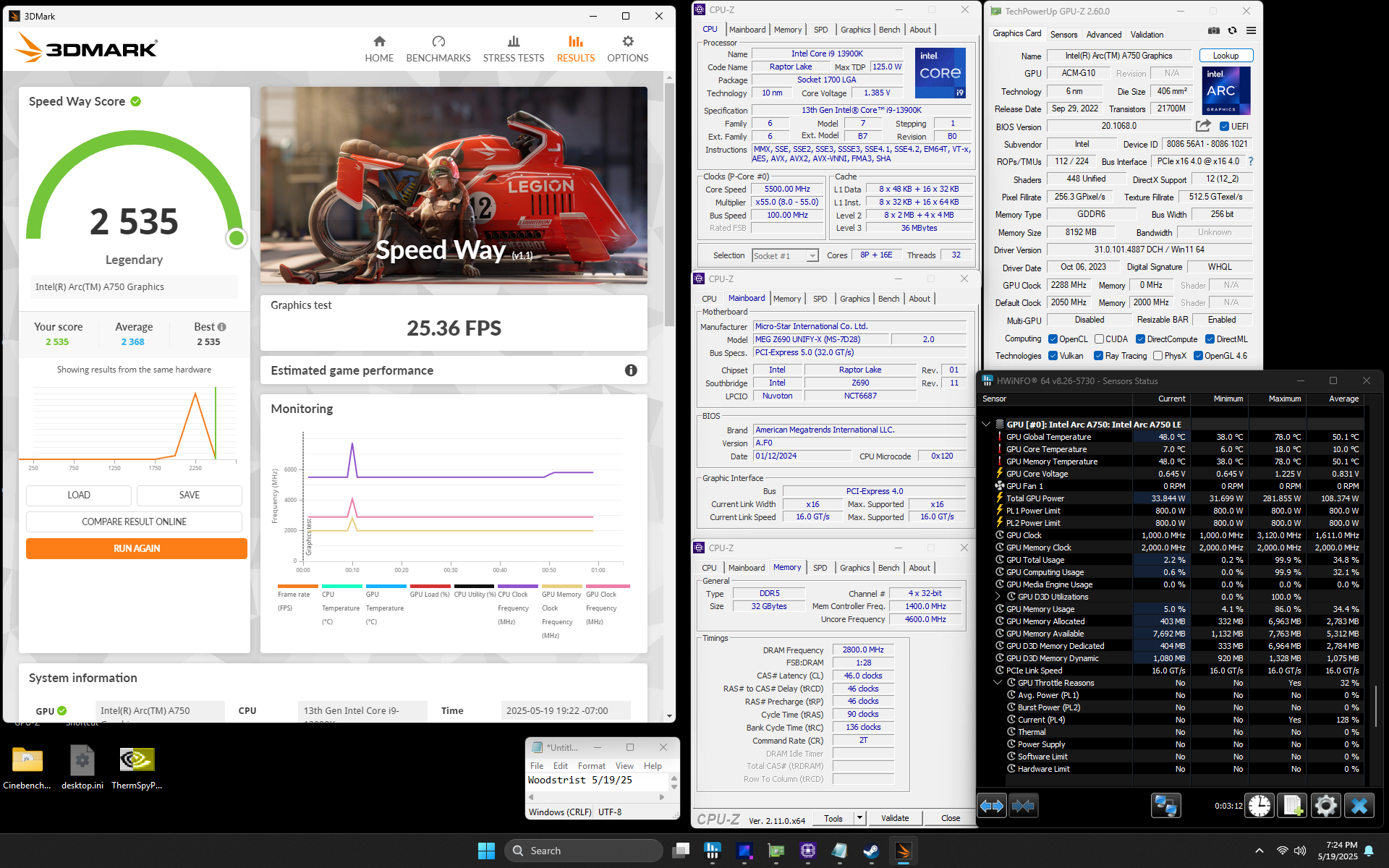This screenshot has width=1389, height=868.
Task: Click the Validate button in CPU-Z
Action: click(x=895, y=818)
